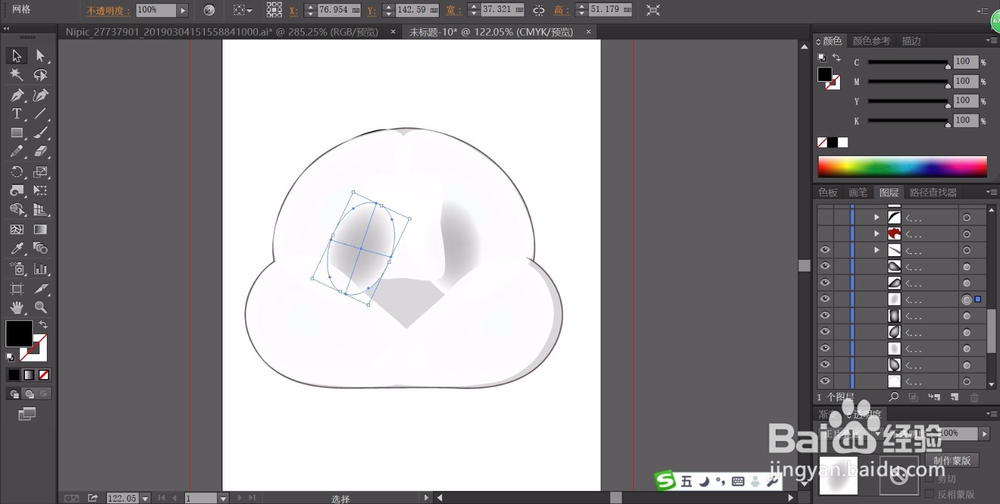The width and height of the screenshot is (1000, 504).
Task: Pick a color from the spectrum bar
Action: pyautogui.click(x=902, y=167)
